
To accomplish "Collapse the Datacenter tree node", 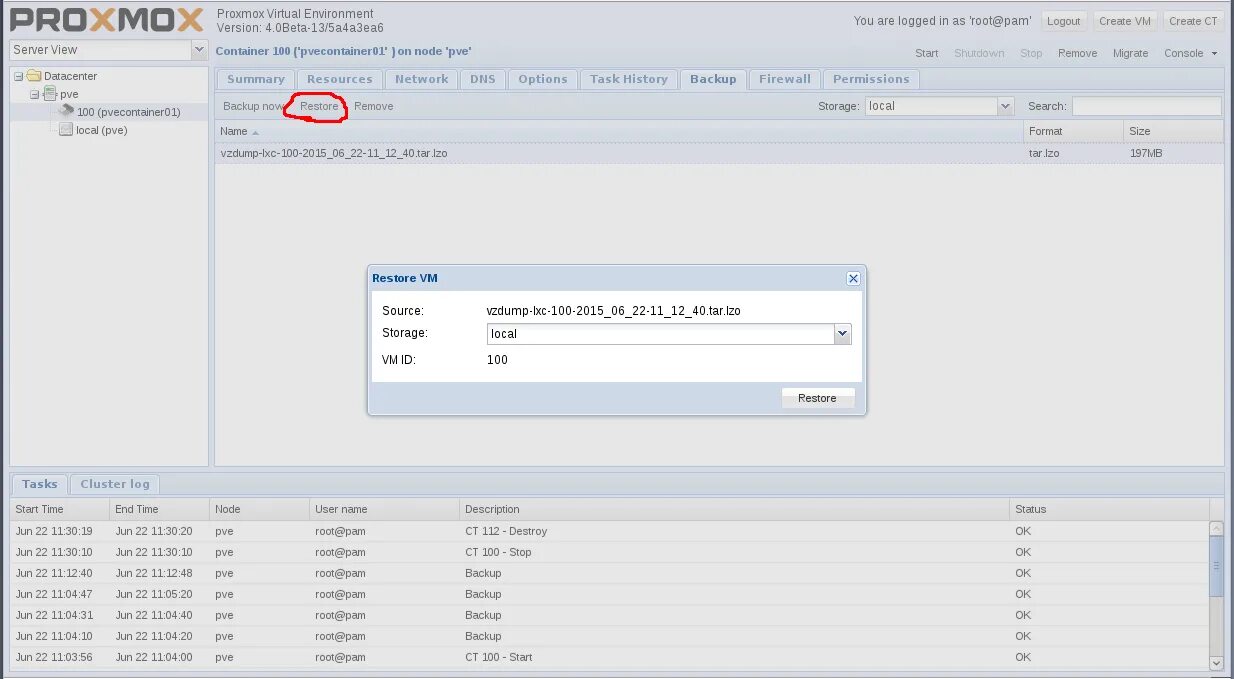I will coord(19,76).
